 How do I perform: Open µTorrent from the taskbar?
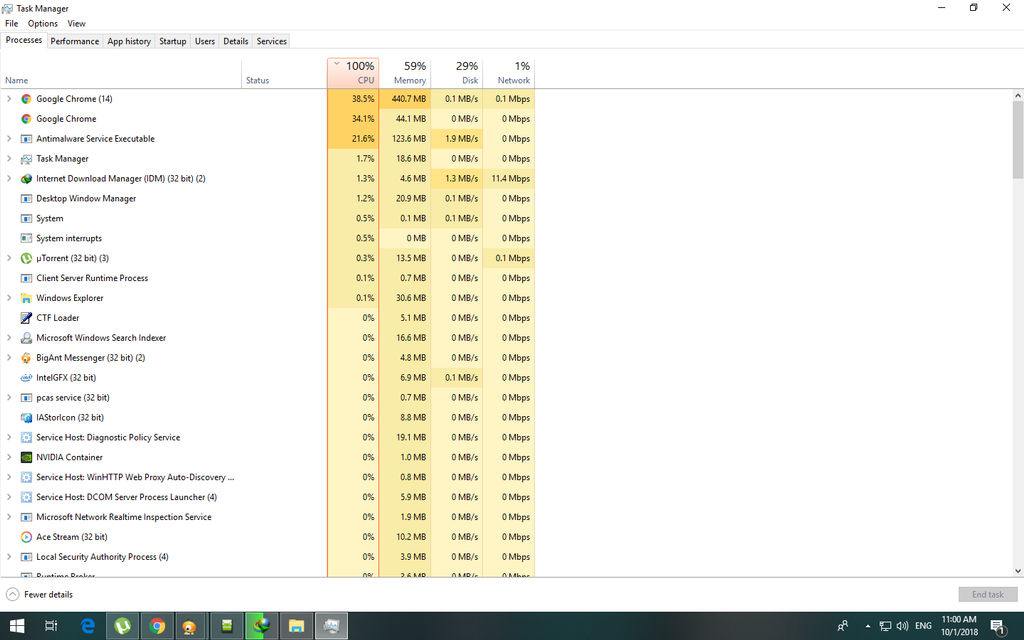point(123,626)
